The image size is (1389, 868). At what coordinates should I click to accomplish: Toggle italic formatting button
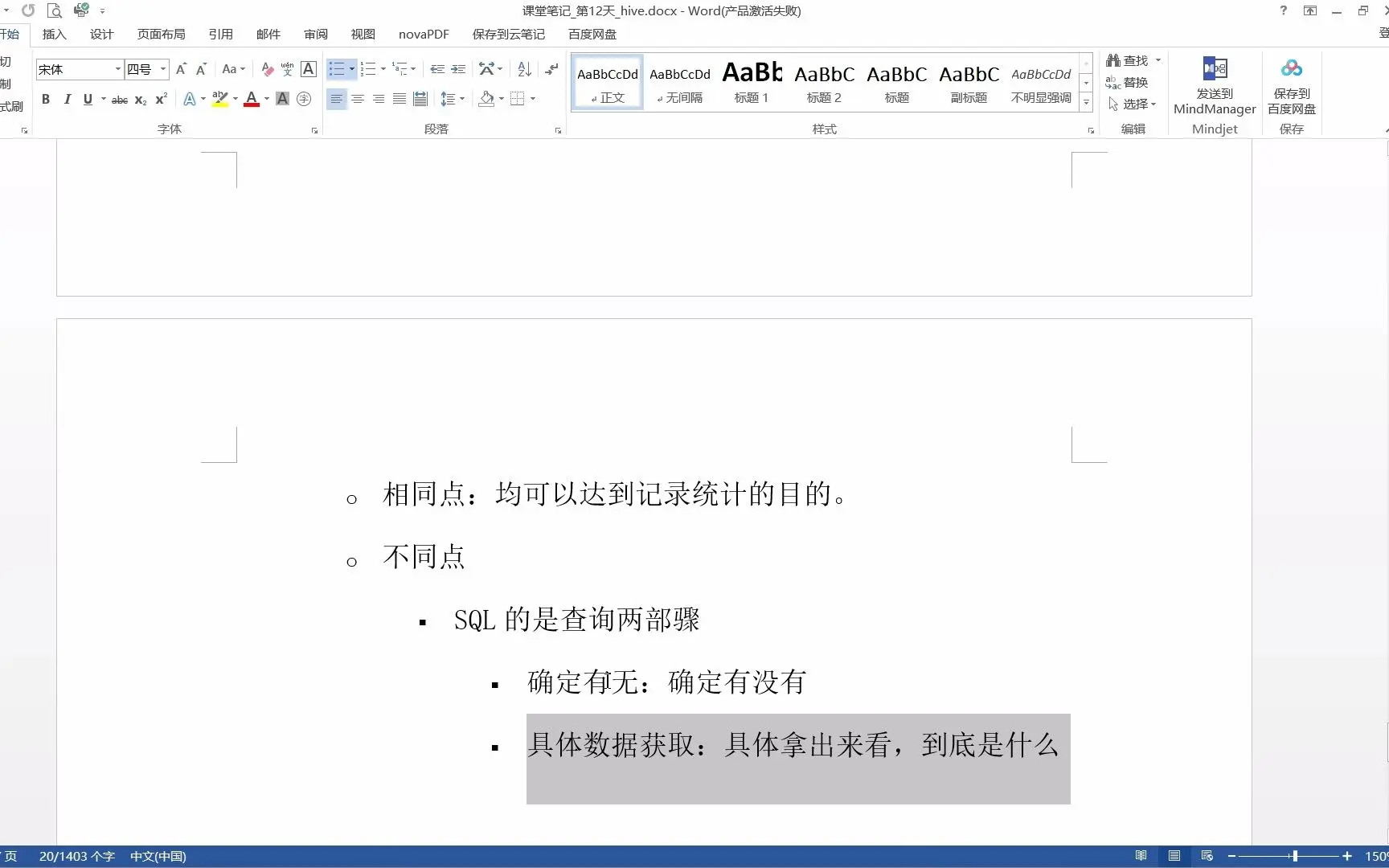pos(67,99)
